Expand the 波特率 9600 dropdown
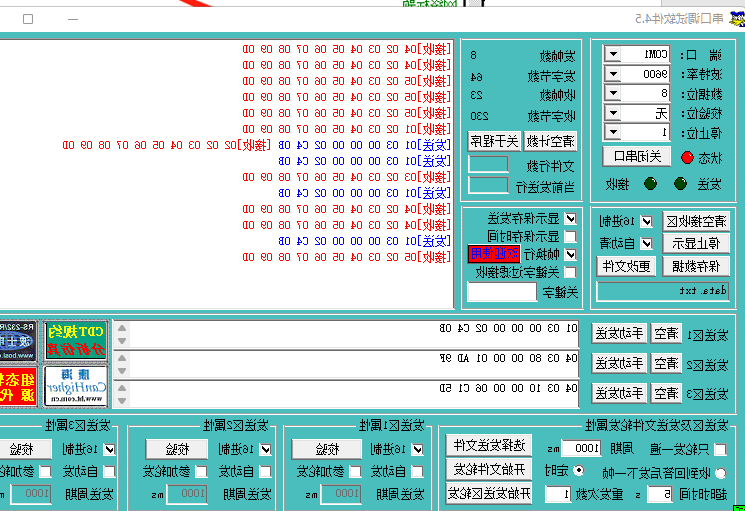Screen dimensions: 745x511 (x=613, y=74)
